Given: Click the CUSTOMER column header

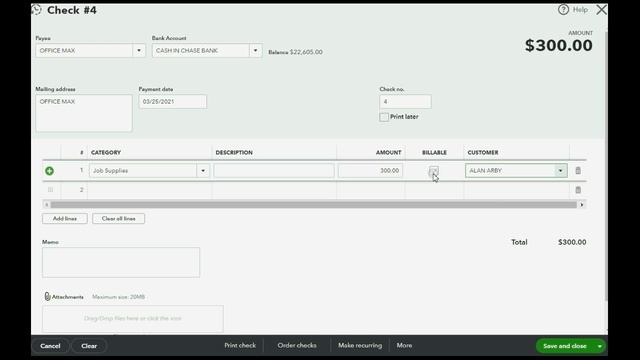Looking at the screenshot, I should click(x=483, y=153).
